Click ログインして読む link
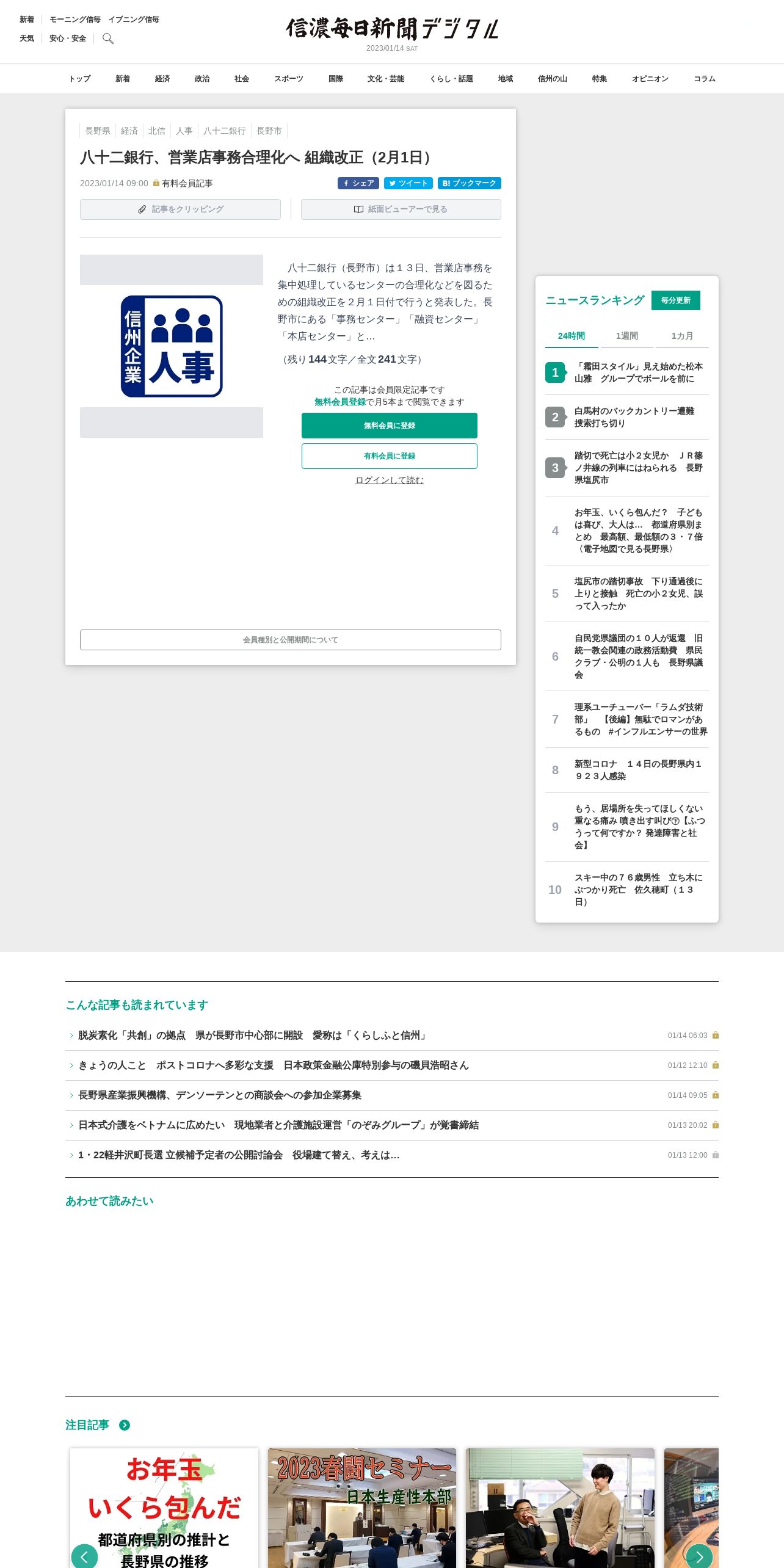 pyautogui.click(x=390, y=480)
